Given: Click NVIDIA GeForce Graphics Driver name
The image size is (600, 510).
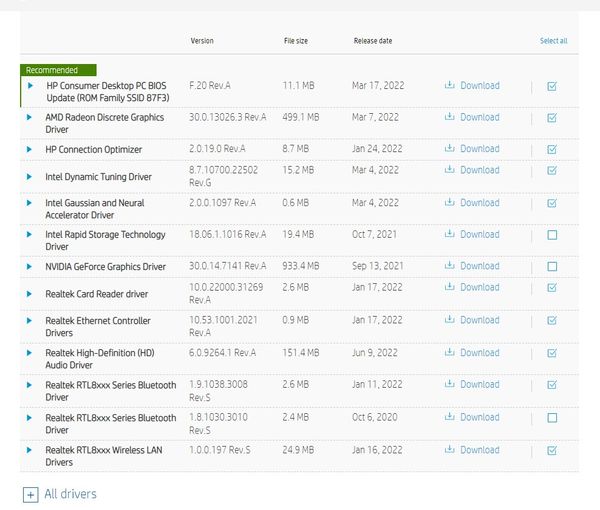Looking at the screenshot, I should (x=105, y=267).
